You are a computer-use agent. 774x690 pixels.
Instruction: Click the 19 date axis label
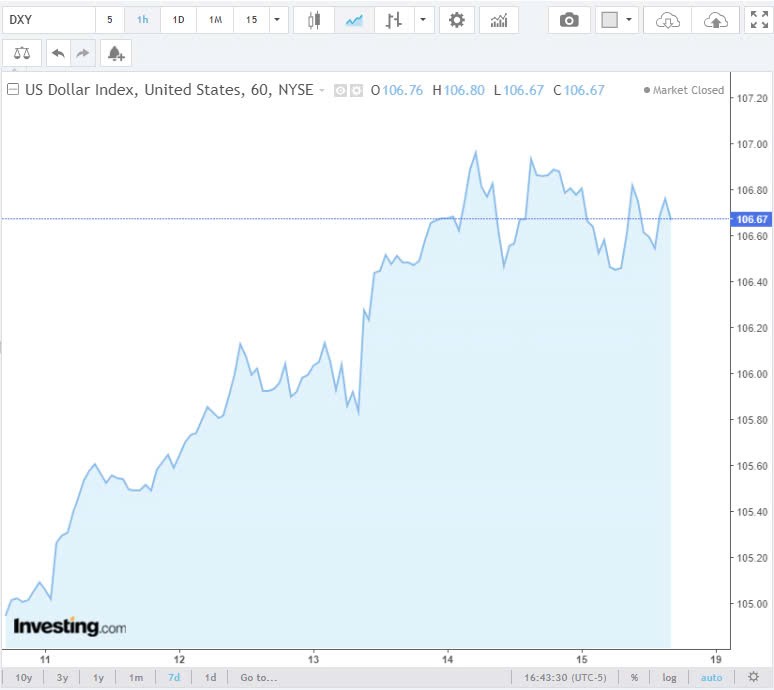pyautogui.click(x=716, y=659)
